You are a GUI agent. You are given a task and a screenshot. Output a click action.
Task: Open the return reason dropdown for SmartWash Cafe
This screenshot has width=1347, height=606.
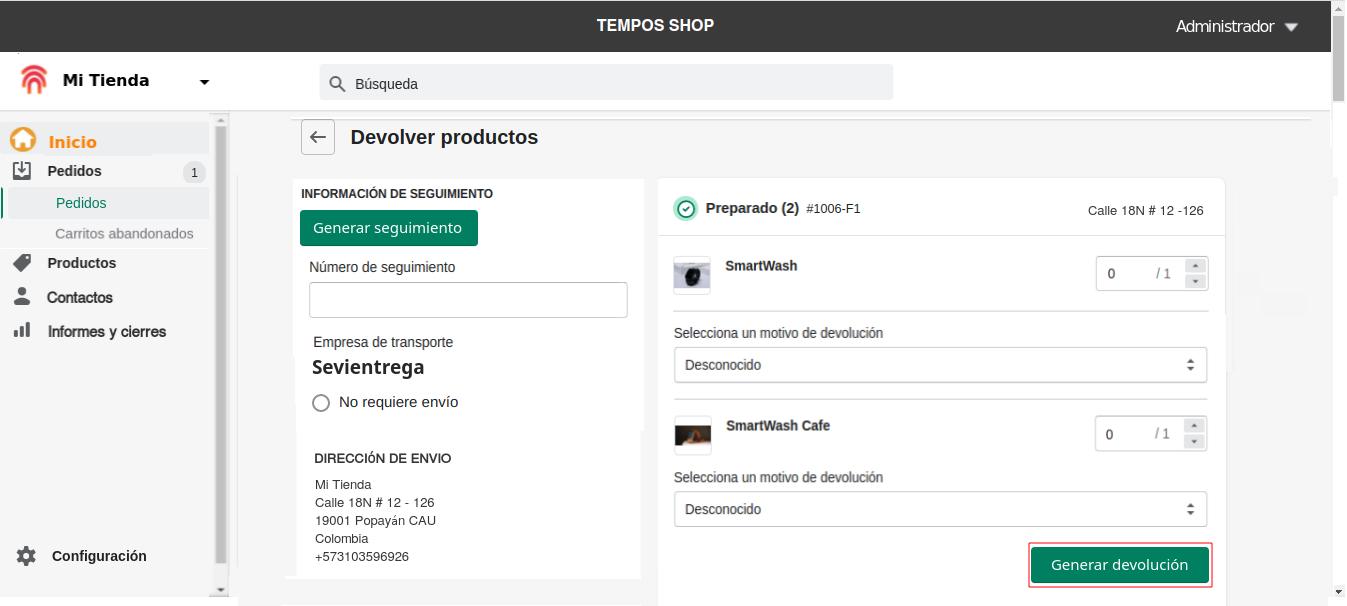pos(940,509)
